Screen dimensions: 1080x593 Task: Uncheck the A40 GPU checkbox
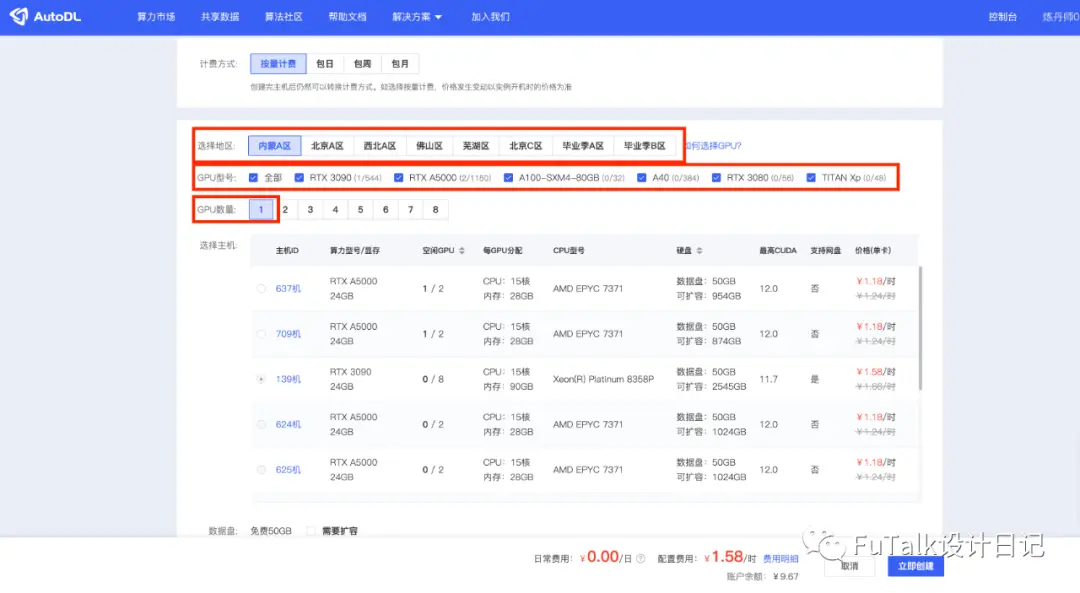[641, 178]
